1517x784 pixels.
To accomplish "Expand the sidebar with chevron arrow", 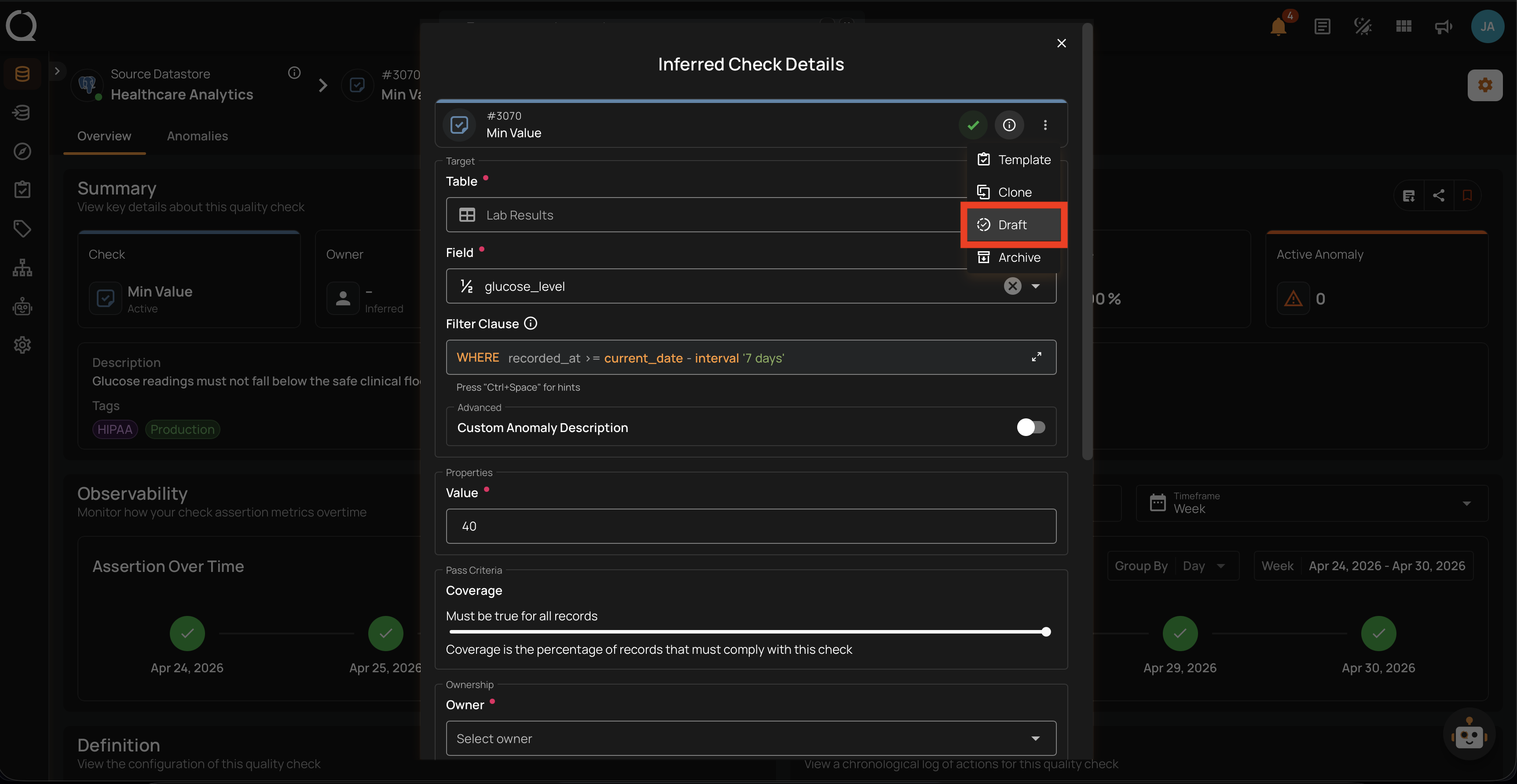I will tap(56, 71).
